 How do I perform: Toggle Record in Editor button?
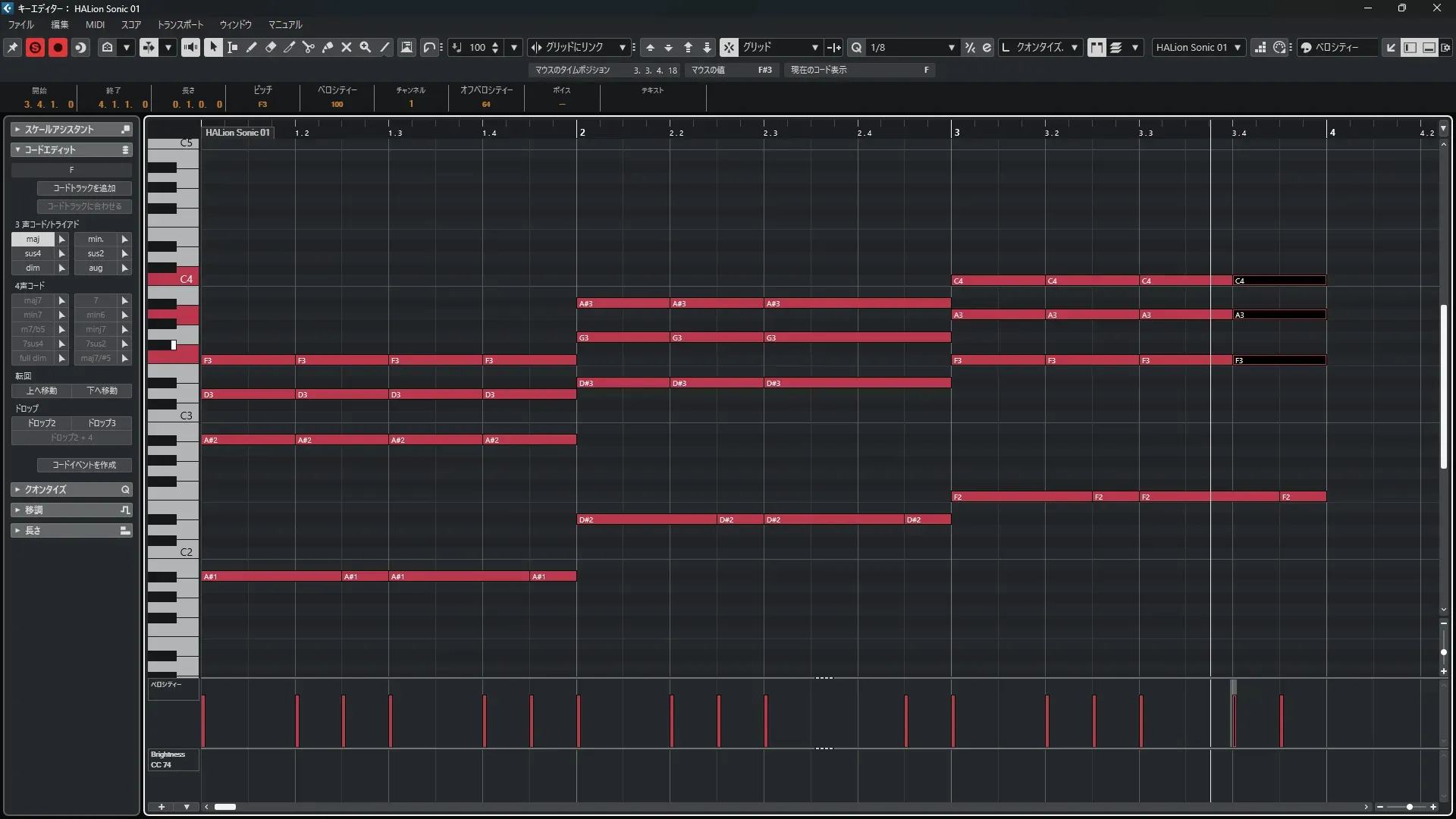click(x=58, y=47)
